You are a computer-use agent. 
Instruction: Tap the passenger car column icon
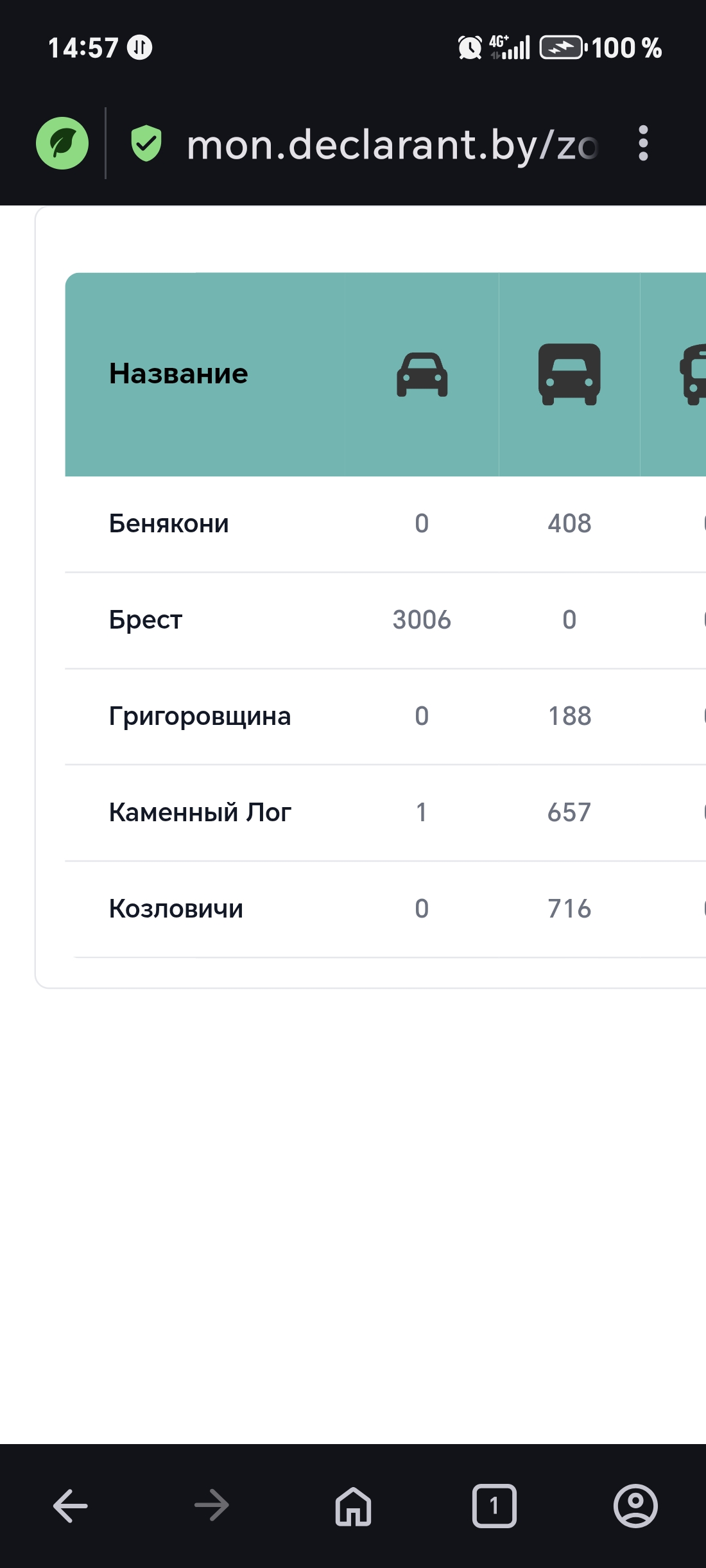point(422,374)
